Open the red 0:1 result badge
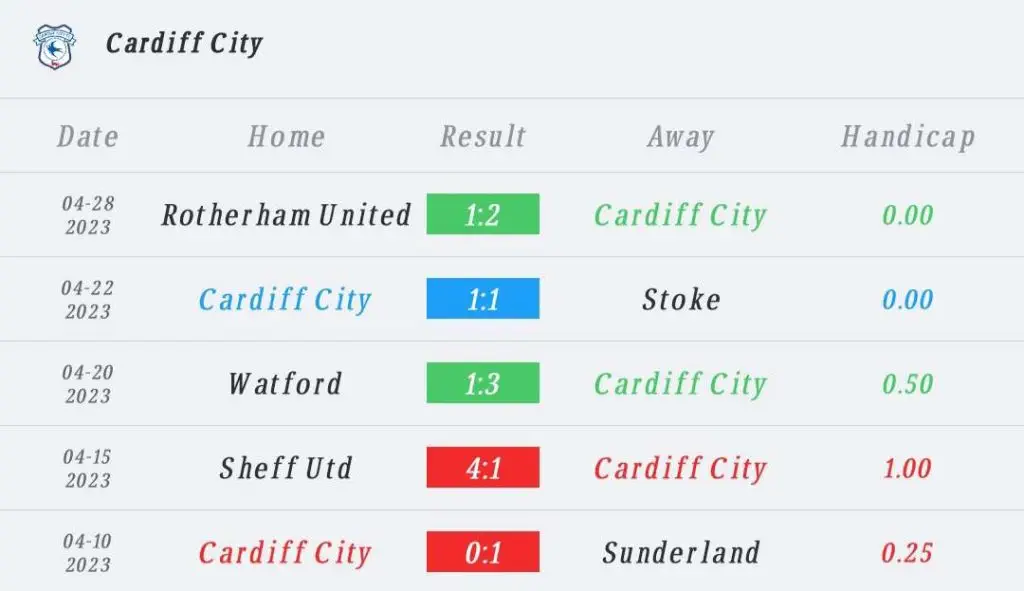Viewport: 1024px width, 591px height. coord(483,552)
